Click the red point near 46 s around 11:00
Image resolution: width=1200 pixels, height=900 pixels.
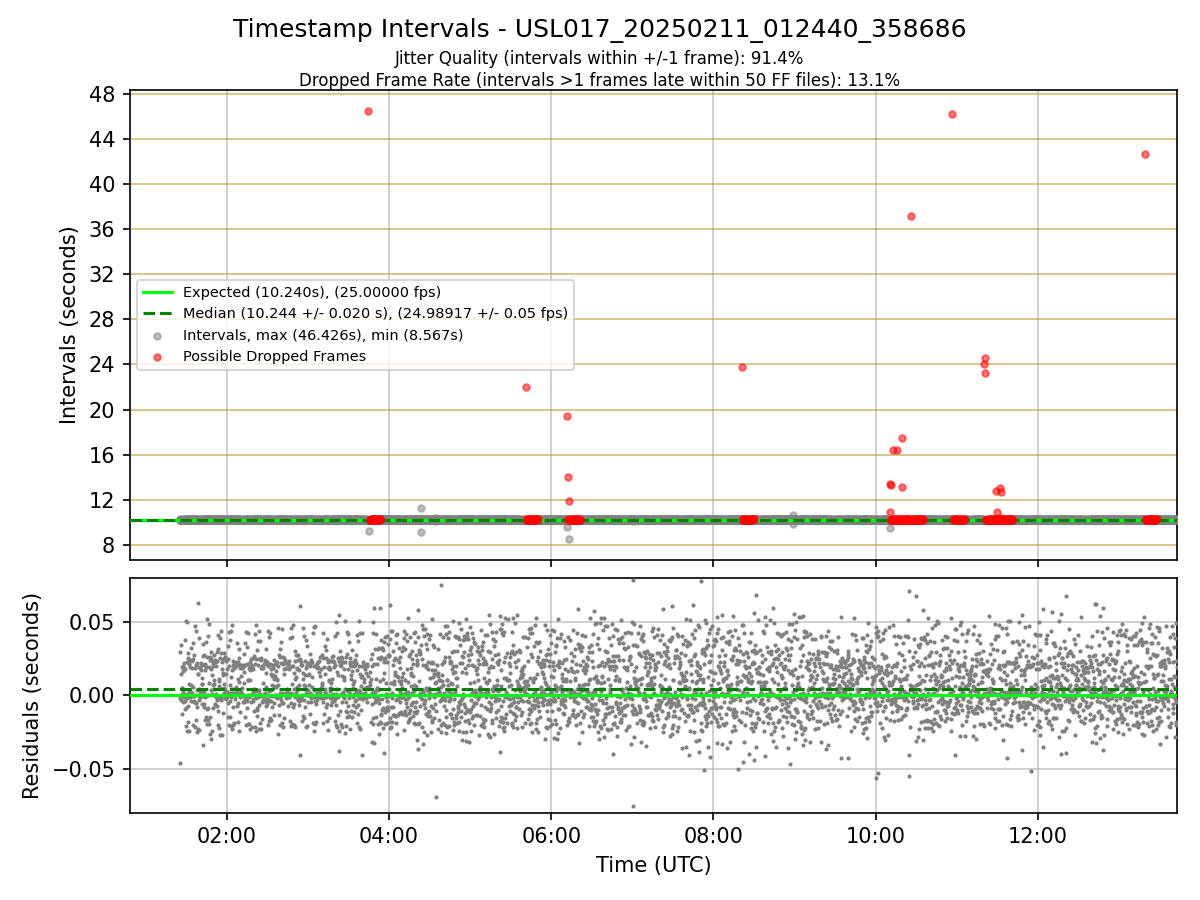coord(952,114)
